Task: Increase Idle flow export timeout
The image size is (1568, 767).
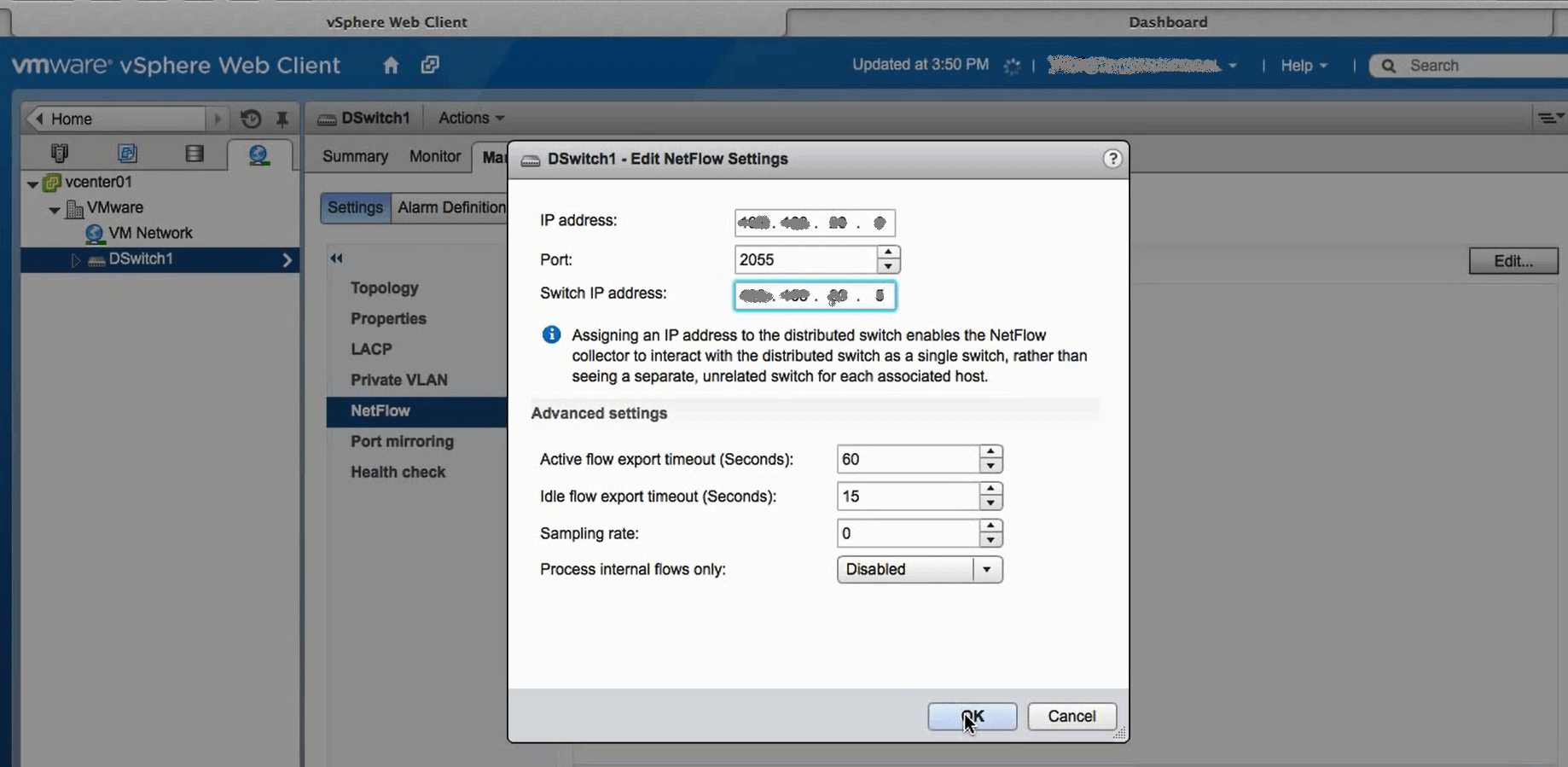Action: click(990, 490)
